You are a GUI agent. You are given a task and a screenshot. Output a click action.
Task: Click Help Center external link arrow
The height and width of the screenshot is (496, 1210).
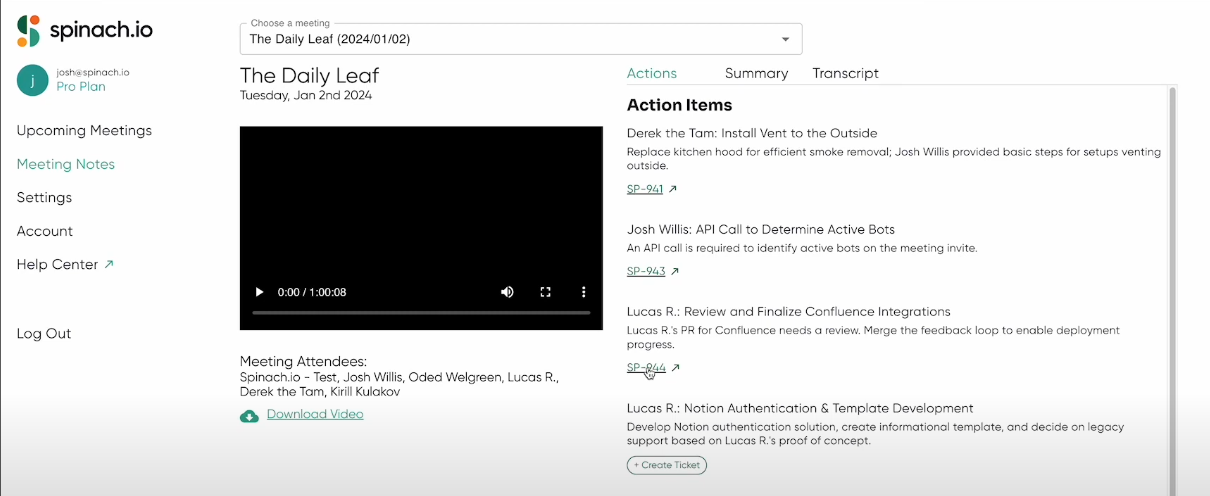point(109,264)
